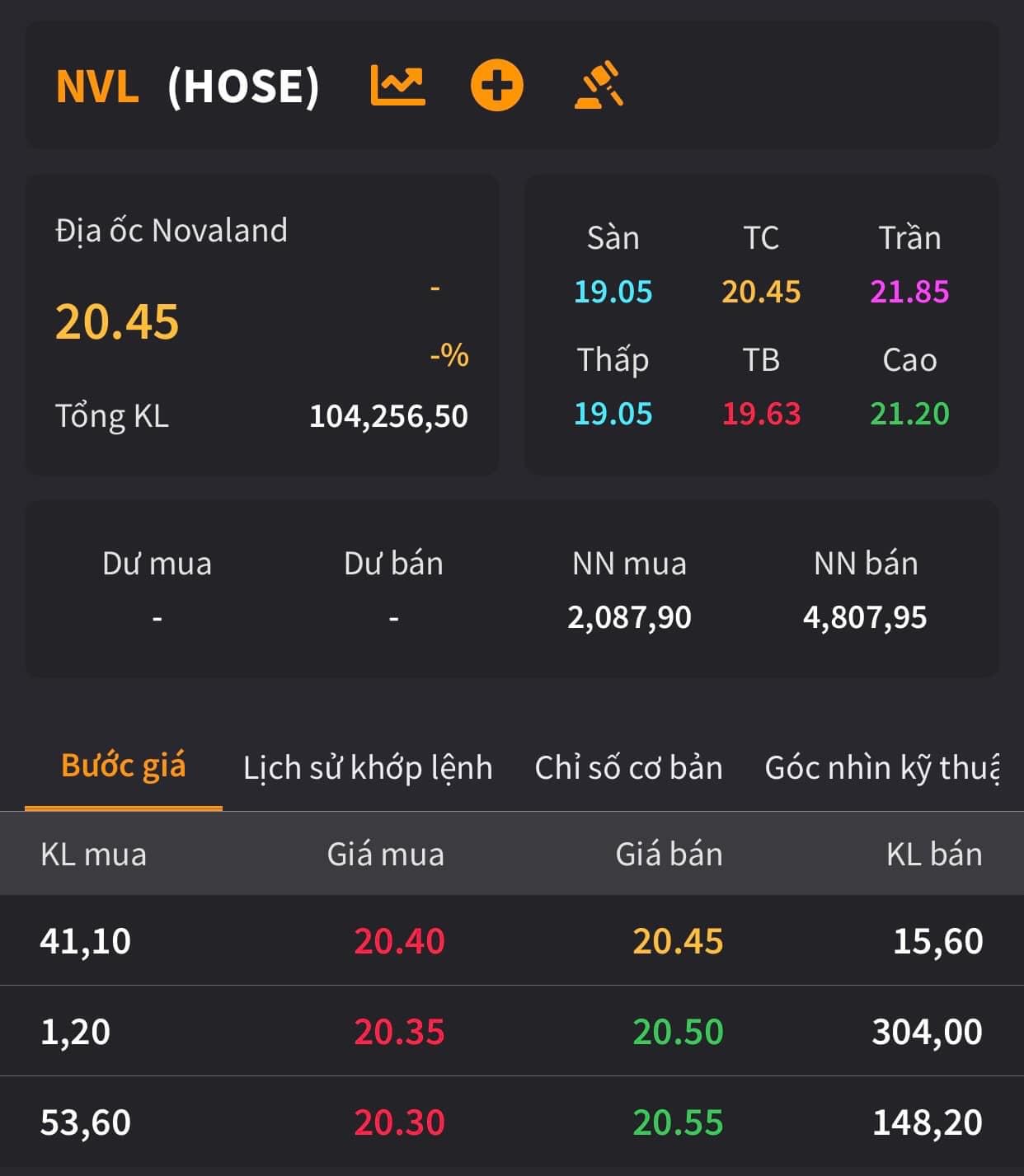Tap the Tổng KL label
The width and height of the screenshot is (1024, 1176).
click(x=112, y=416)
